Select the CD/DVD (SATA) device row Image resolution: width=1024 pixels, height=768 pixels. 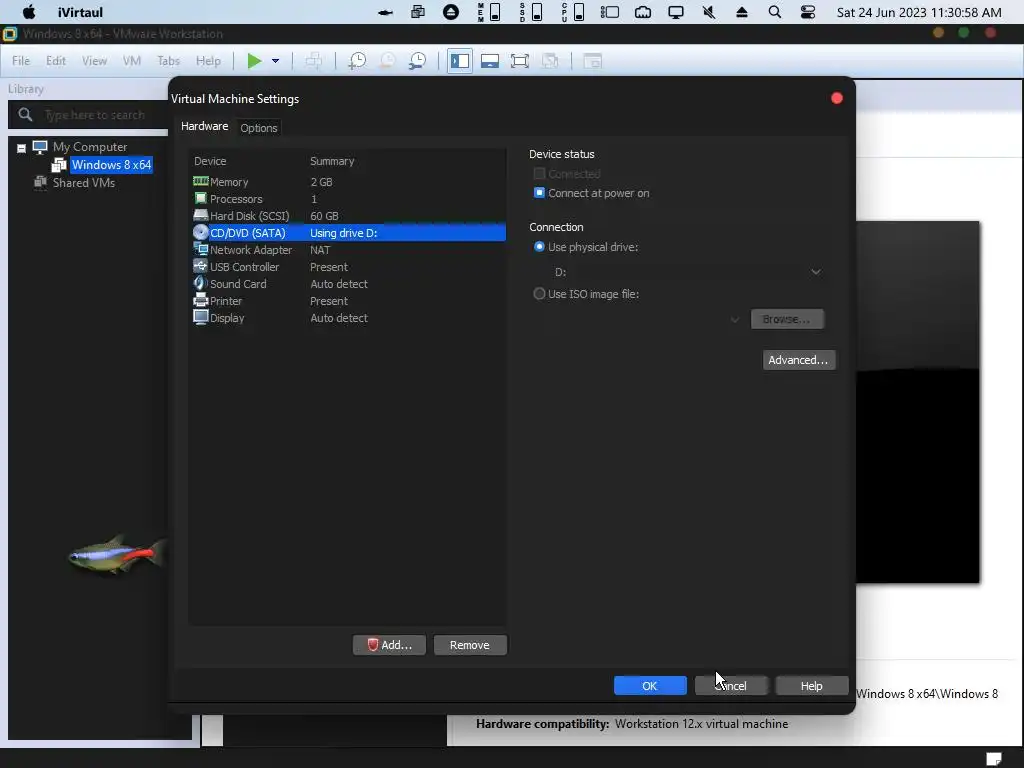[349, 233]
